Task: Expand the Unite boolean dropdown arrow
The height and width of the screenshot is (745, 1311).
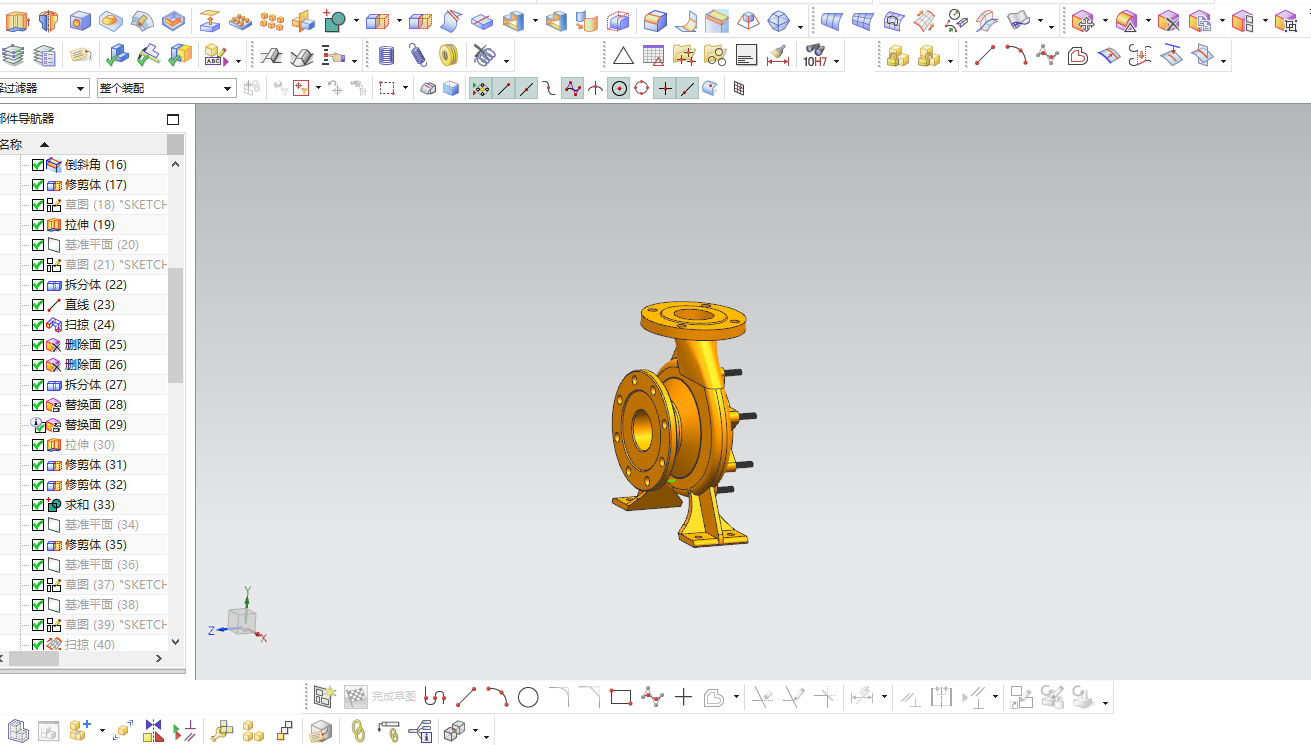Action: [x=355, y=21]
